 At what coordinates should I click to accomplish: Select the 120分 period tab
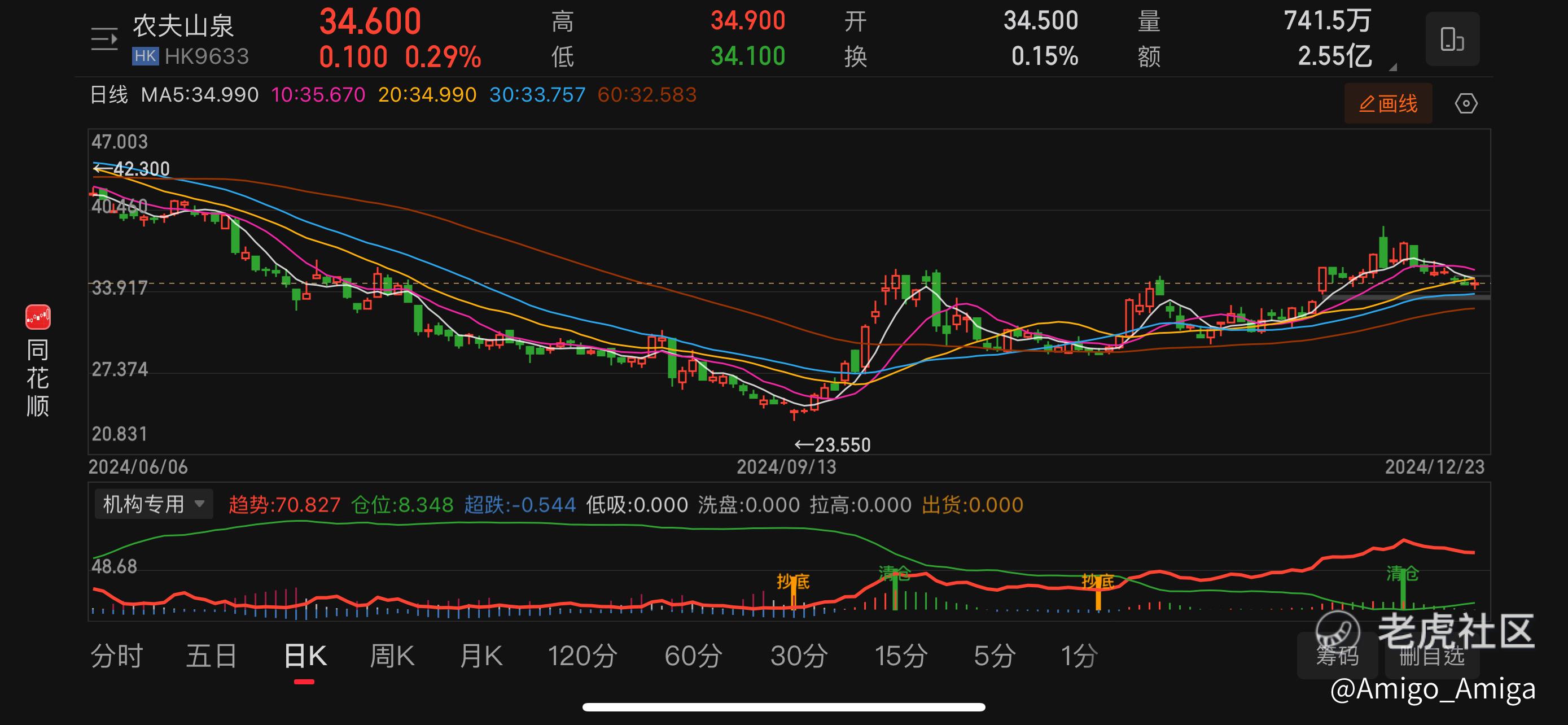pos(582,656)
